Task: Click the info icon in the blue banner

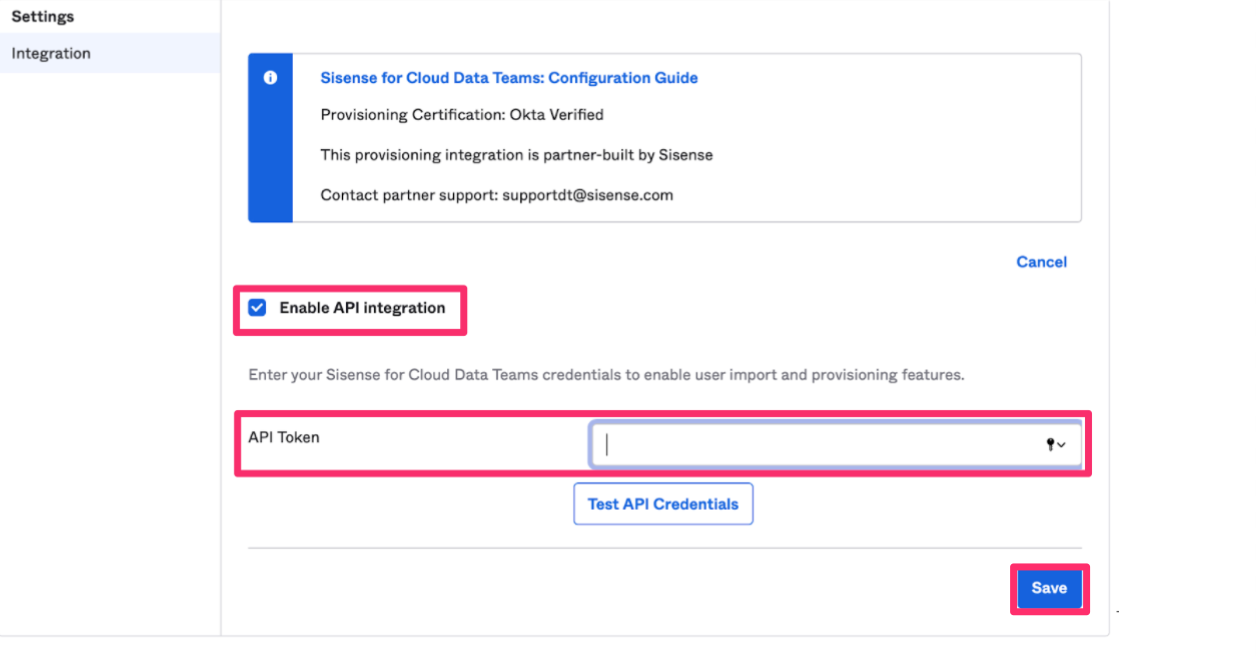Action: coord(270,78)
